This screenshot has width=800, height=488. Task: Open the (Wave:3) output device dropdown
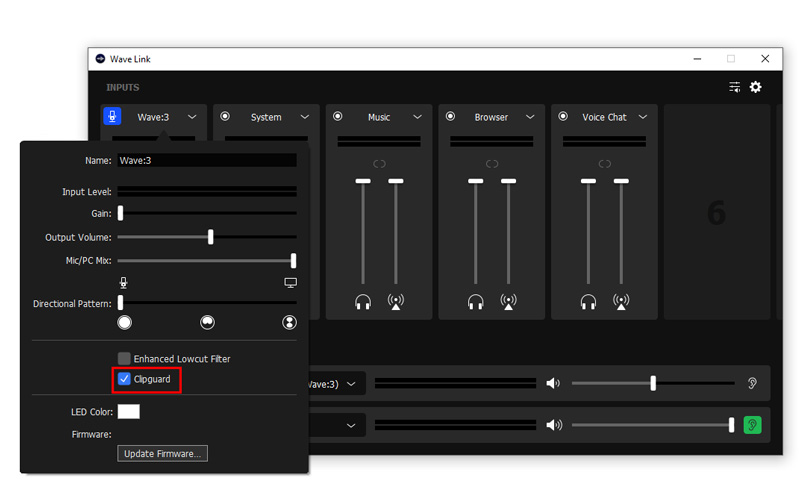click(x=337, y=384)
